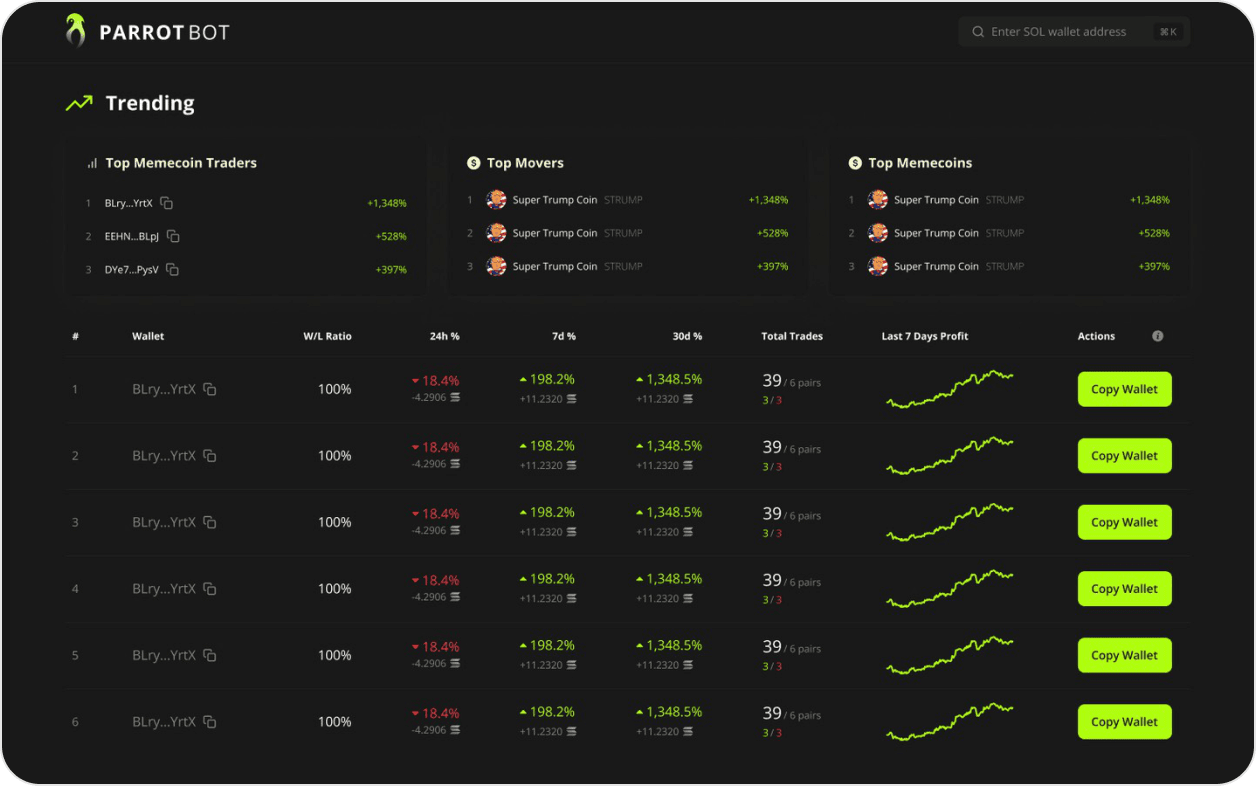This screenshot has height=786, width=1256.
Task: Copy the DYe7...PysV trader address
Action: pos(172,269)
